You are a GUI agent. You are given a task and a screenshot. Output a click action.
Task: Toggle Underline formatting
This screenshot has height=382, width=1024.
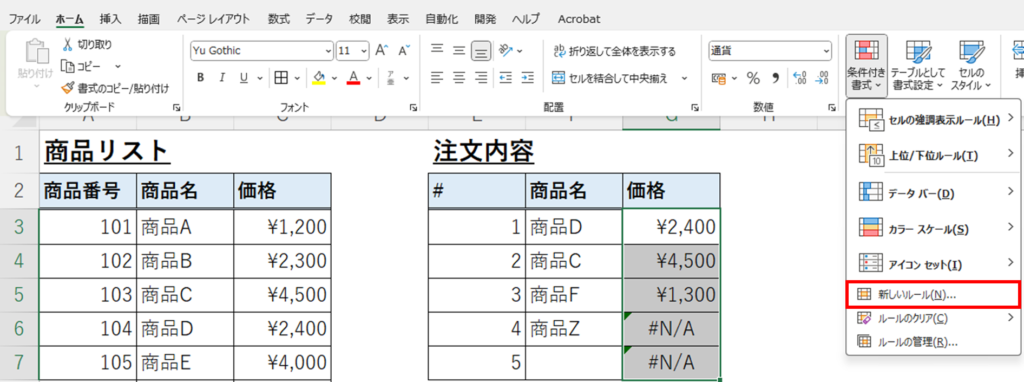pyautogui.click(x=243, y=78)
